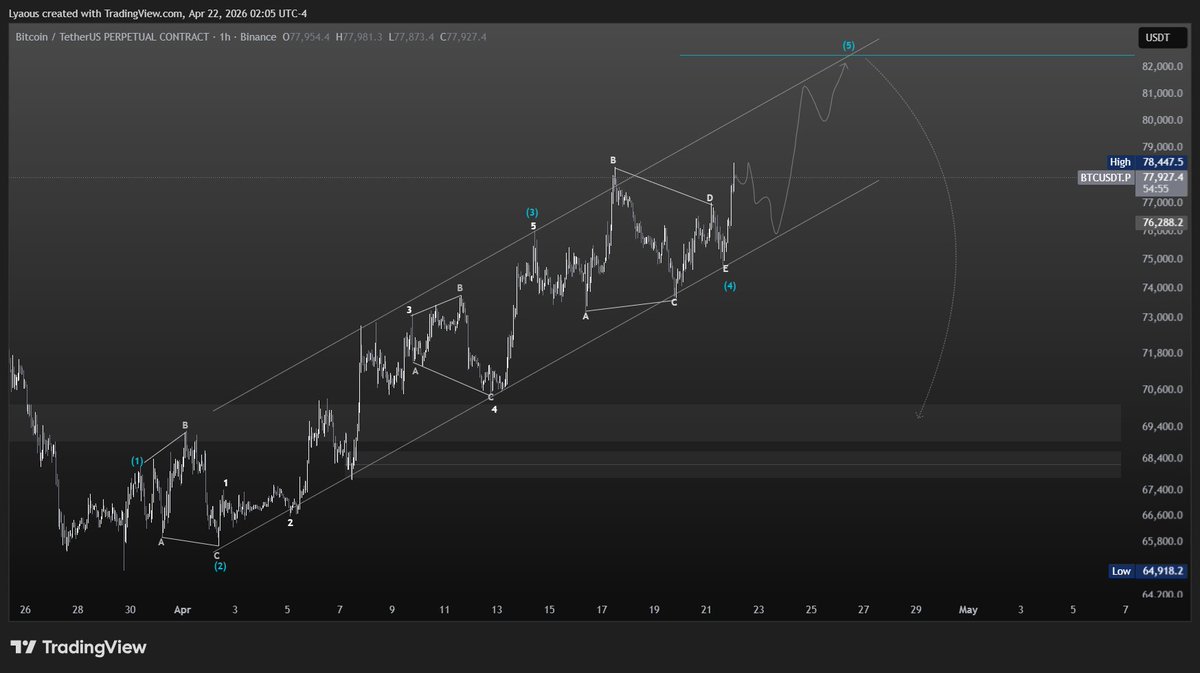The height and width of the screenshot is (673, 1200).
Task: Select the blue (5) wave label
Action: point(848,46)
